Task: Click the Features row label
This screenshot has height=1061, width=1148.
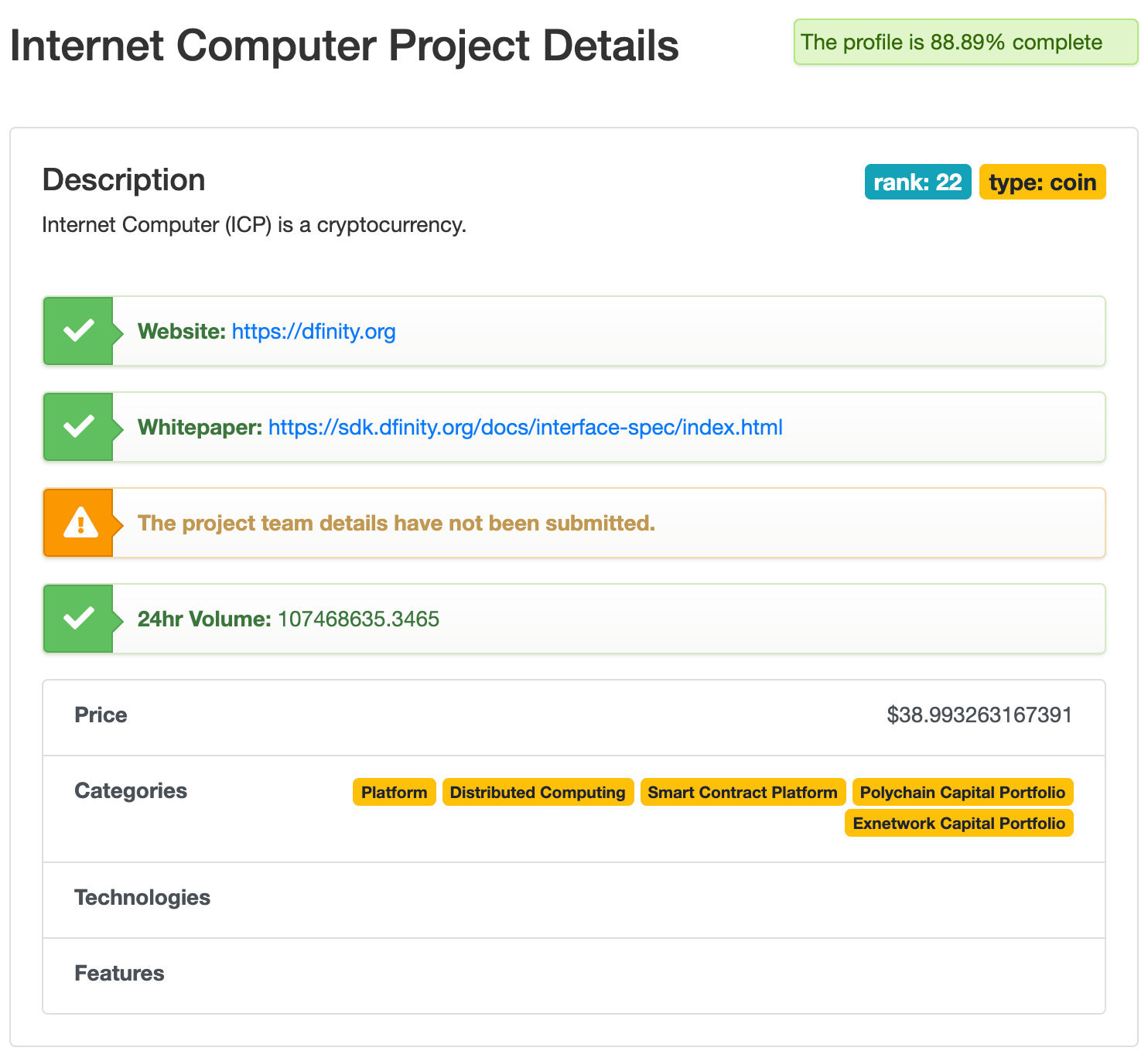Action: [119, 973]
